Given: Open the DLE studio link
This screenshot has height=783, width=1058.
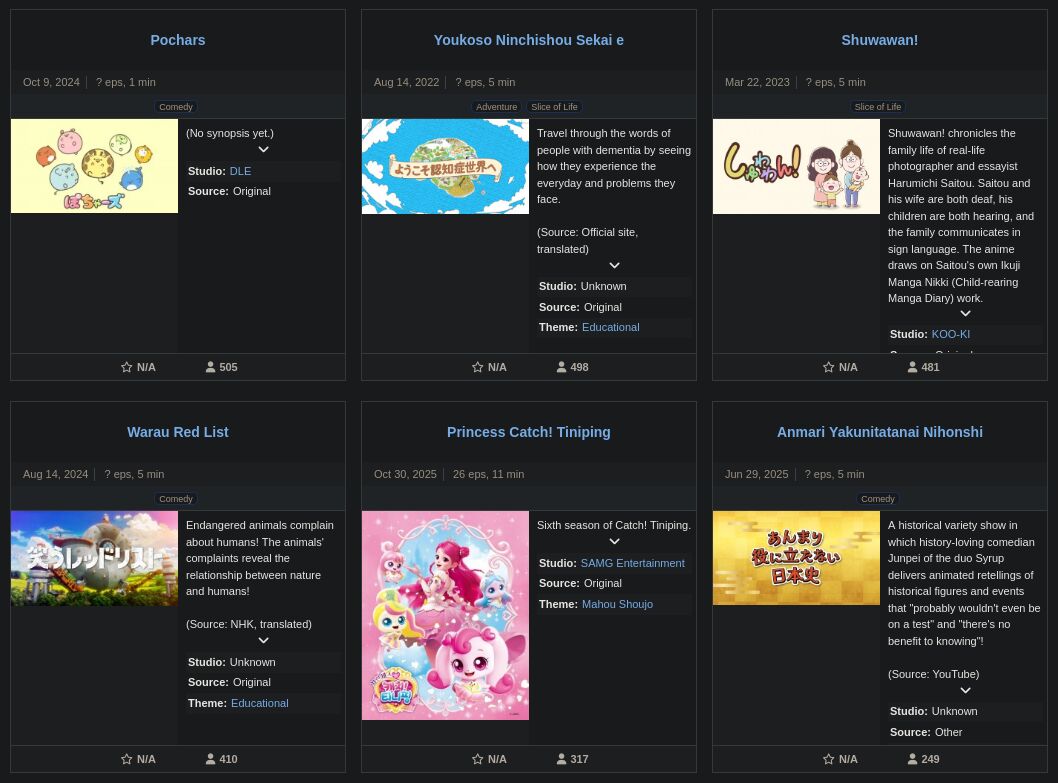Looking at the screenshot, I should (240, 171).
